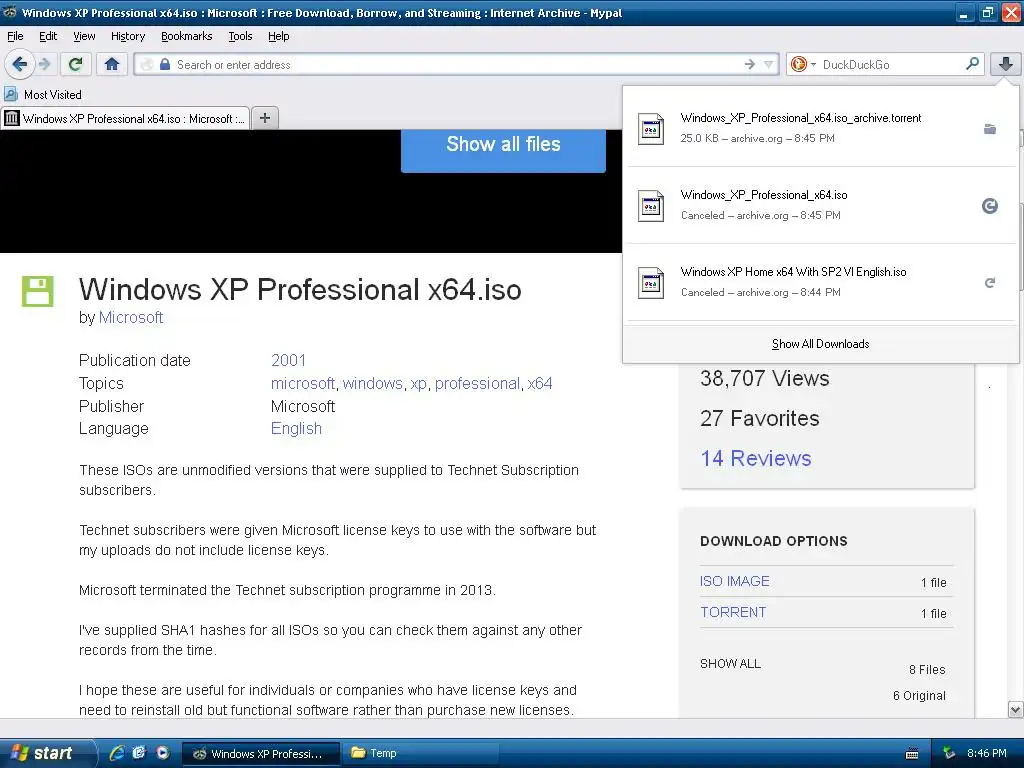Open the Help menu
This screenshot has width=1024, height=768.
coord(278,37)
